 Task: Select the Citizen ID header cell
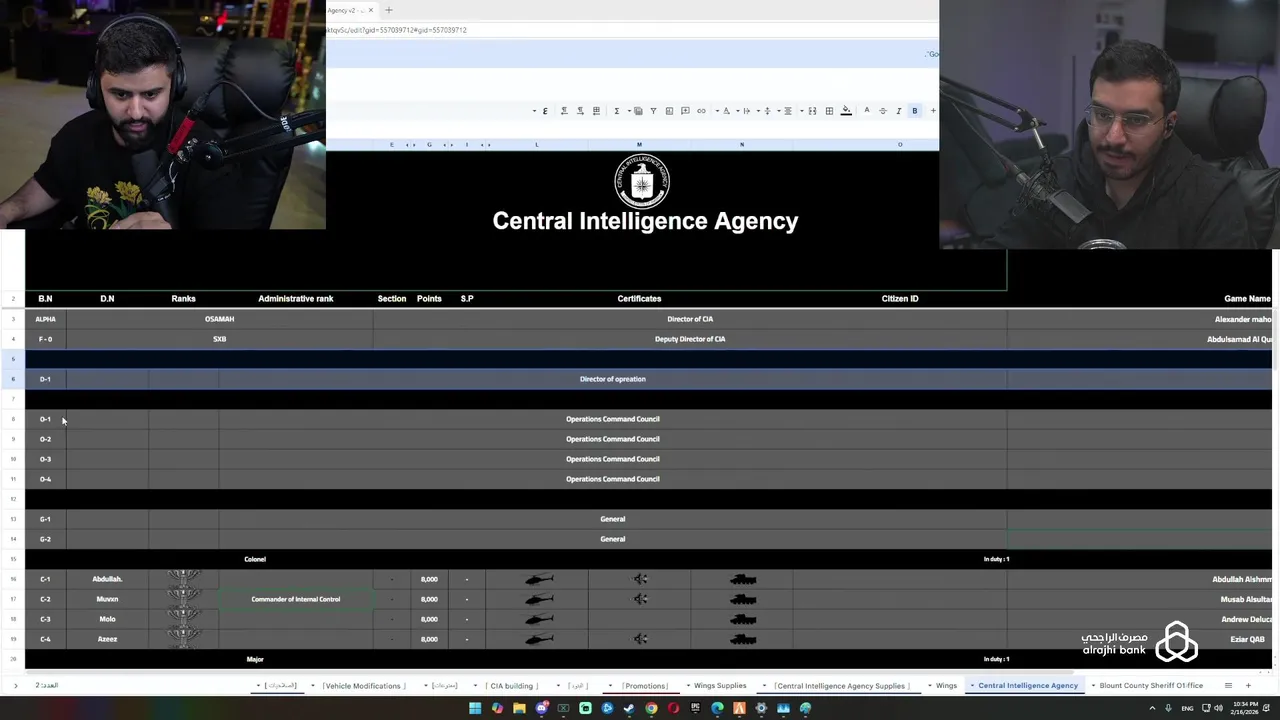[x=900, y=299]
